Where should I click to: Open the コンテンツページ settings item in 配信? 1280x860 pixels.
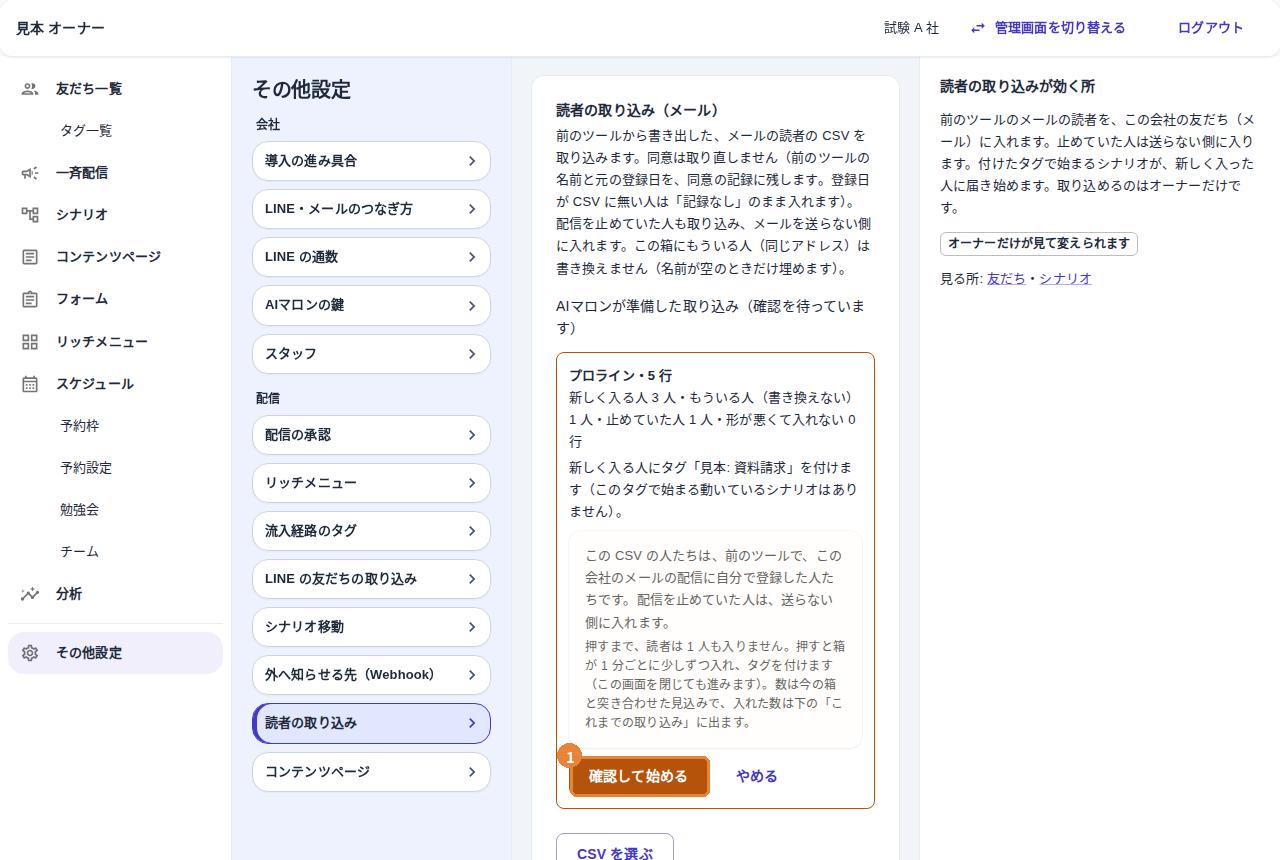point(371,772)
